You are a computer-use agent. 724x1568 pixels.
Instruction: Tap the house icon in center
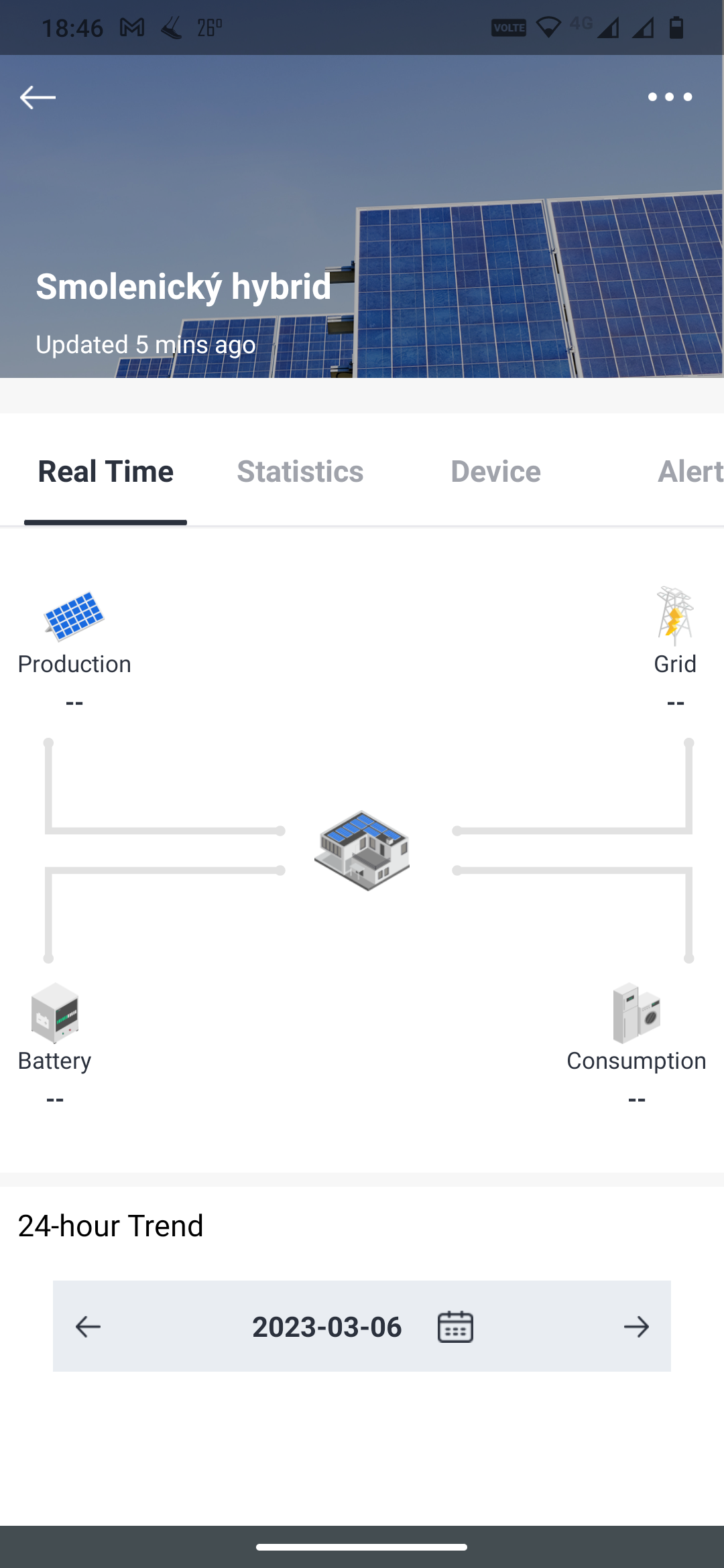362,850
